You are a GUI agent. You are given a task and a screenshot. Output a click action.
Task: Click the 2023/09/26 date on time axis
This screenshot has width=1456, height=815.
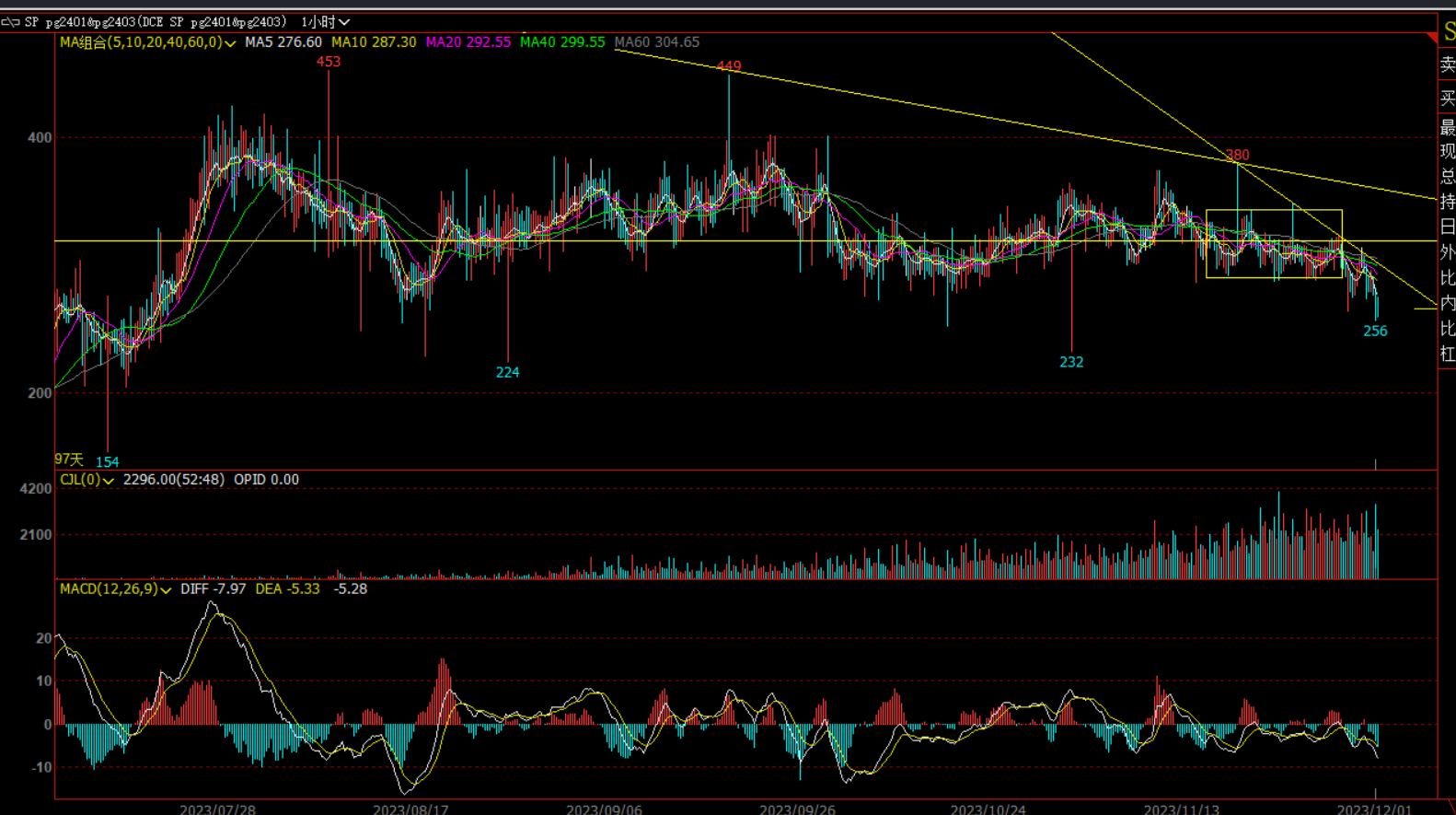coord(797,809)
